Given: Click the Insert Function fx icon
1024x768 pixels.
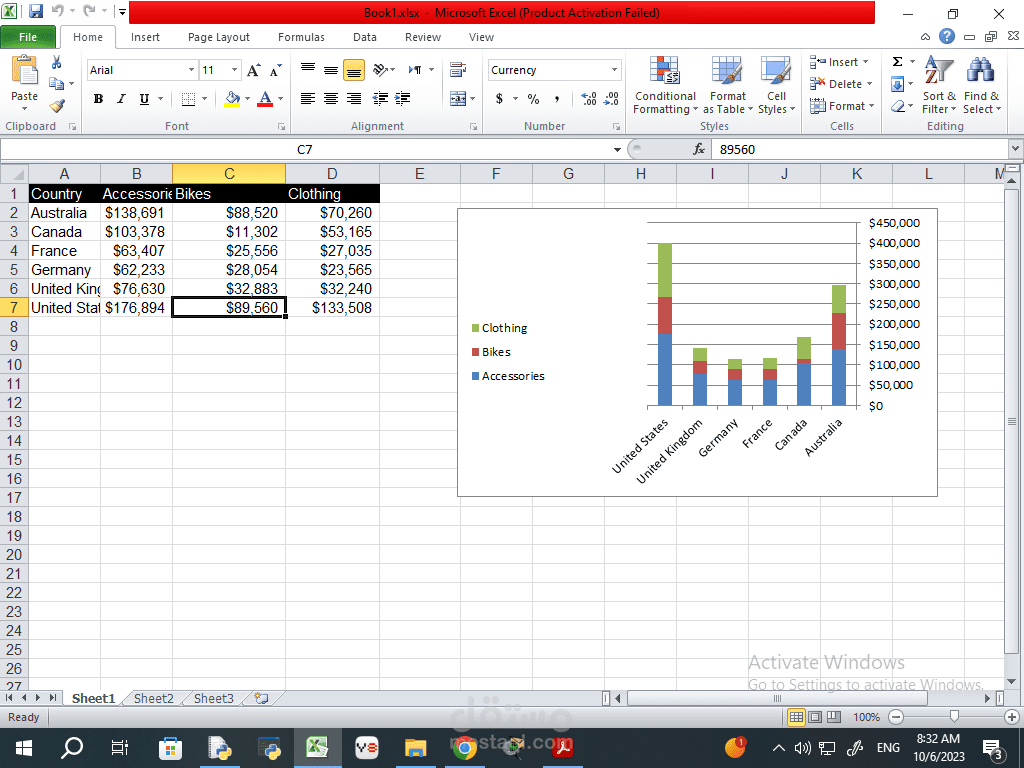Looking at the screenshot, I should click(699, 149).
